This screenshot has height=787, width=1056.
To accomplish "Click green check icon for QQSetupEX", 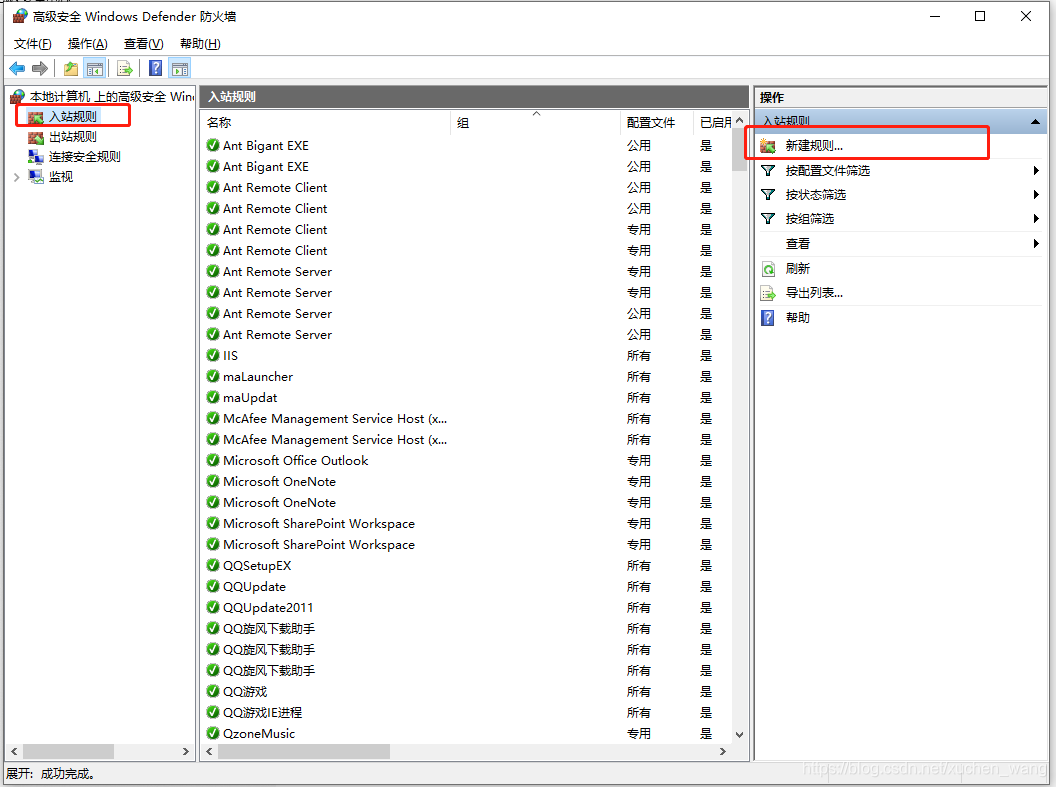I will [213, 565].
